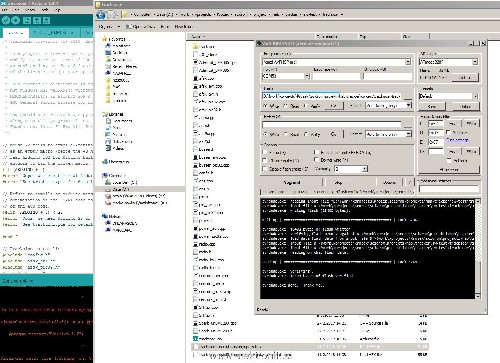This screenshot has height=363, width=500.
Task: Open the Programmer (-c) dropdown list
Action: [408, 62]
